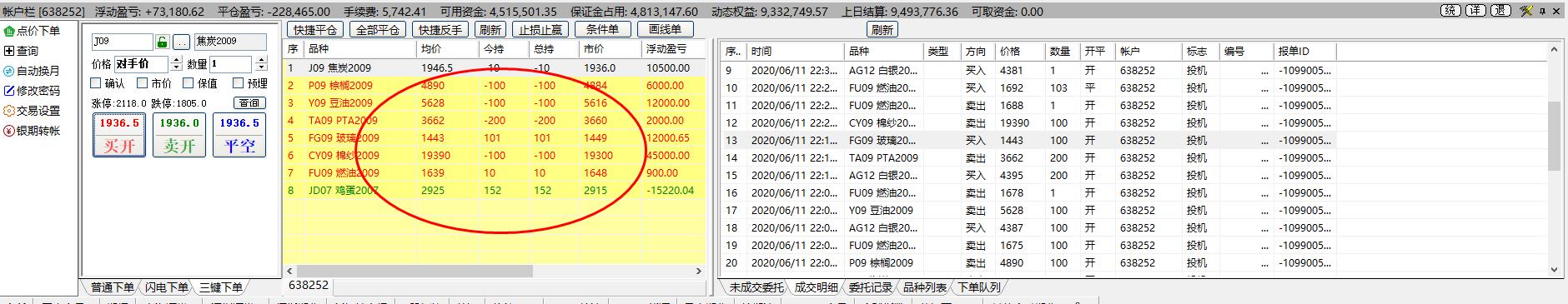Sort trade records by 时间 column header

click(x=795, y=51)
